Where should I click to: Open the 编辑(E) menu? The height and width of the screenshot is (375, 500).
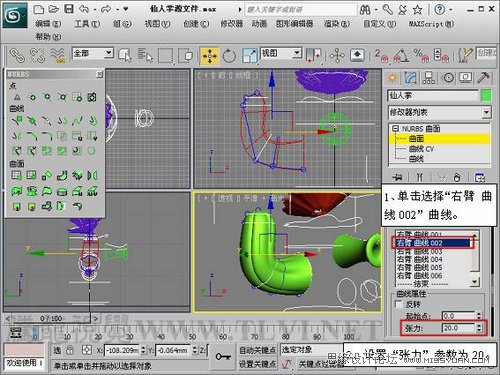click(48, 24)
